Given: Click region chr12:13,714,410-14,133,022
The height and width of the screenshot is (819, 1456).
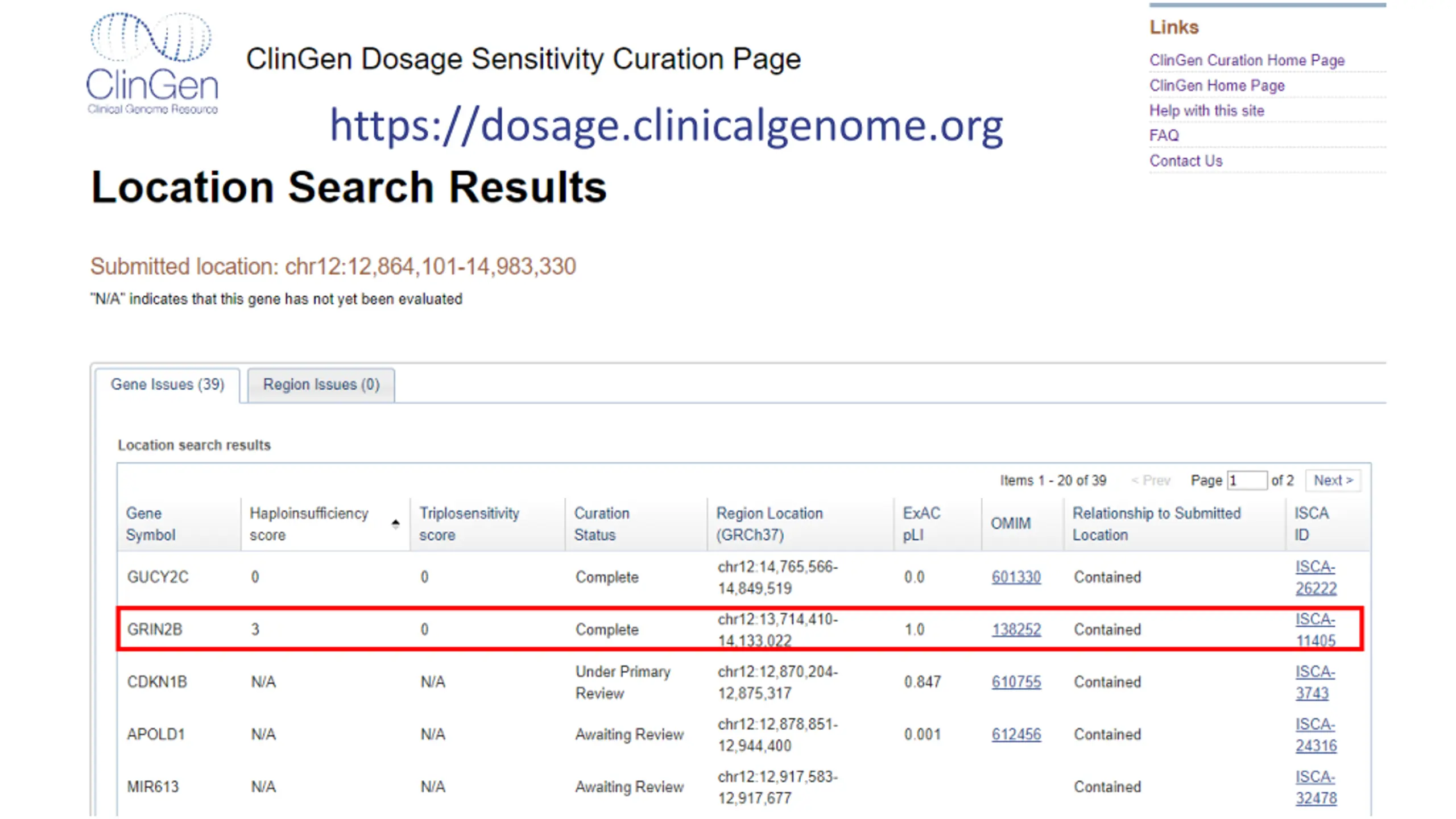Looking at the screenshot, I should coord(777,630).
